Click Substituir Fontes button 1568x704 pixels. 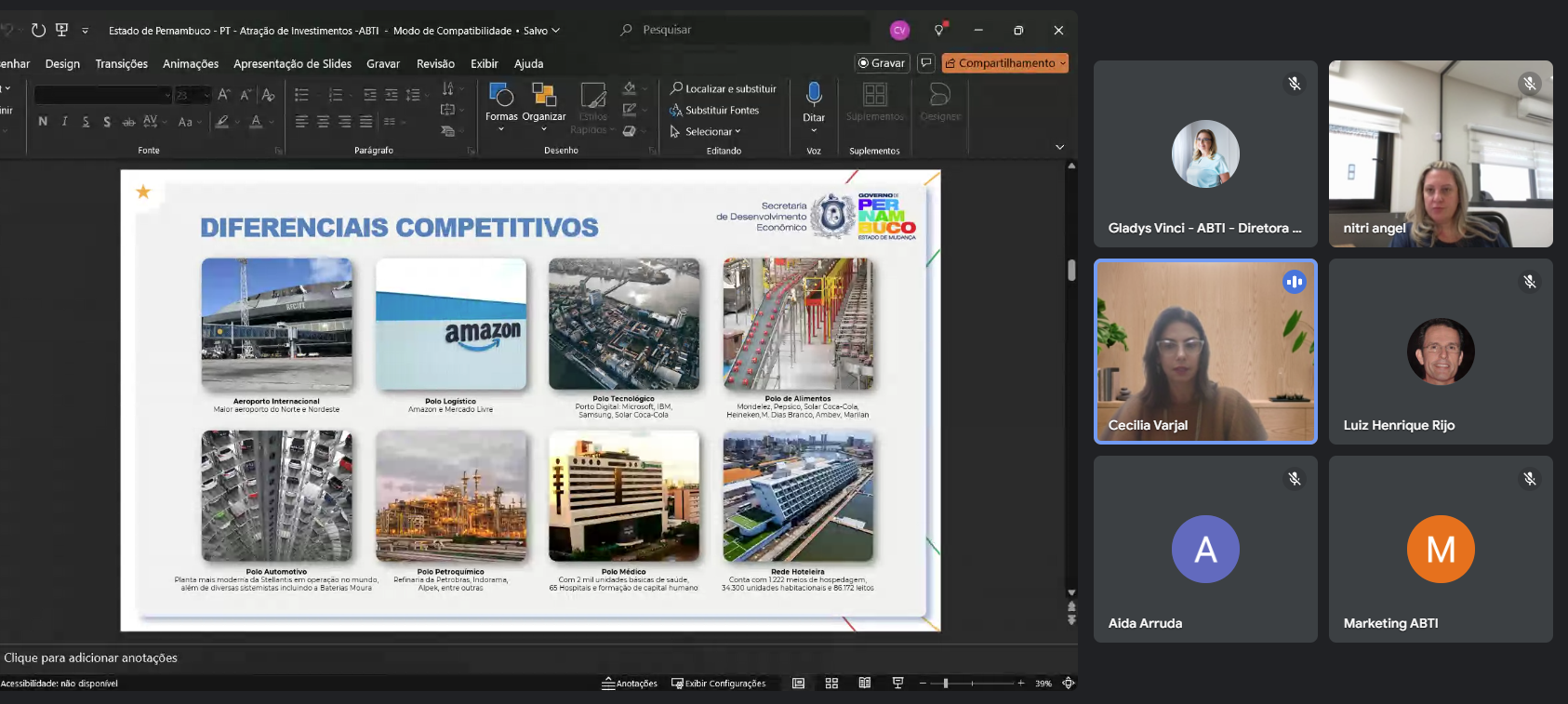pyautogui.click(x=714, y=111)
